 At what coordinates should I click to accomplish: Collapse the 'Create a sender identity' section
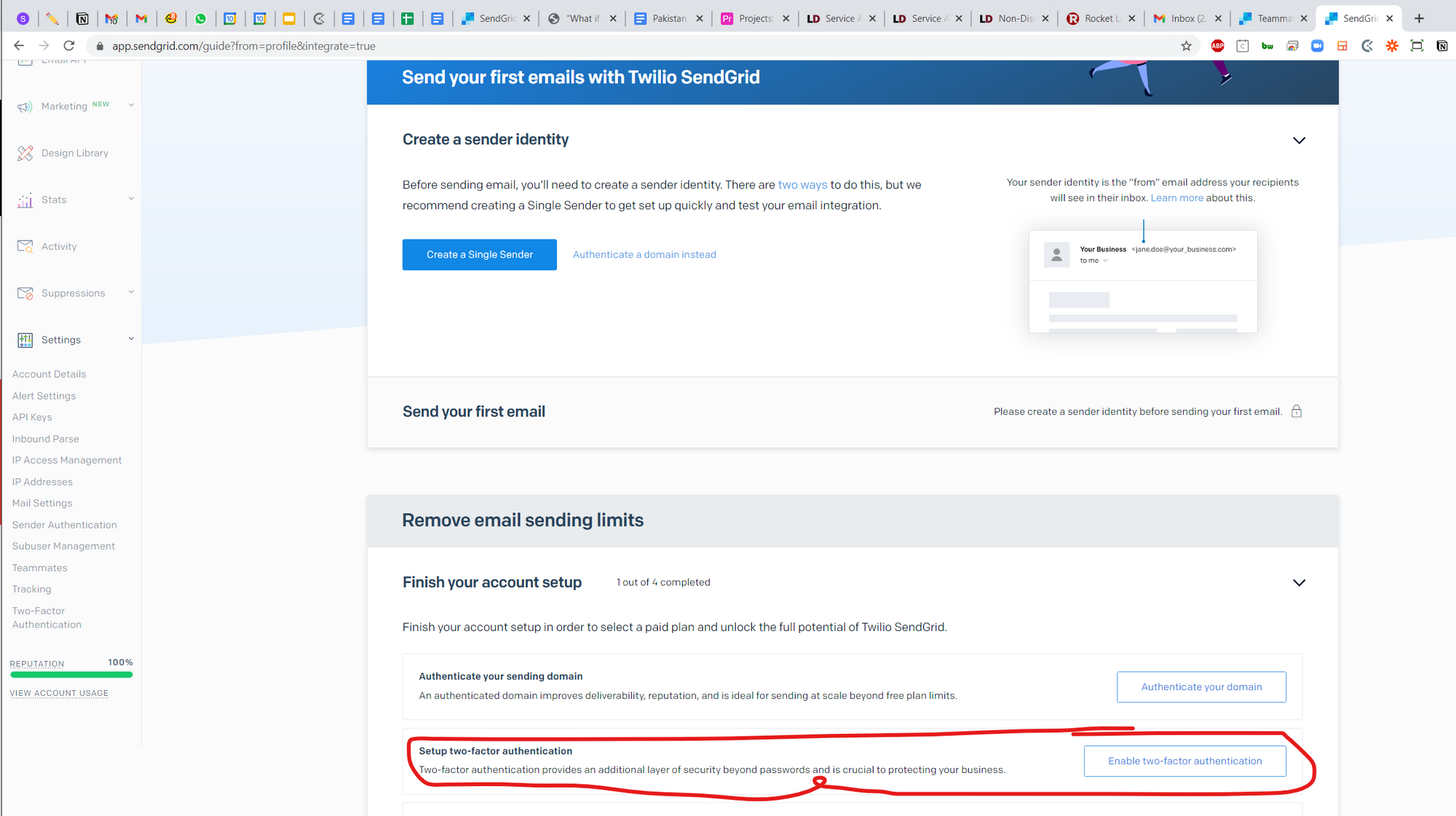[1299, 140]
